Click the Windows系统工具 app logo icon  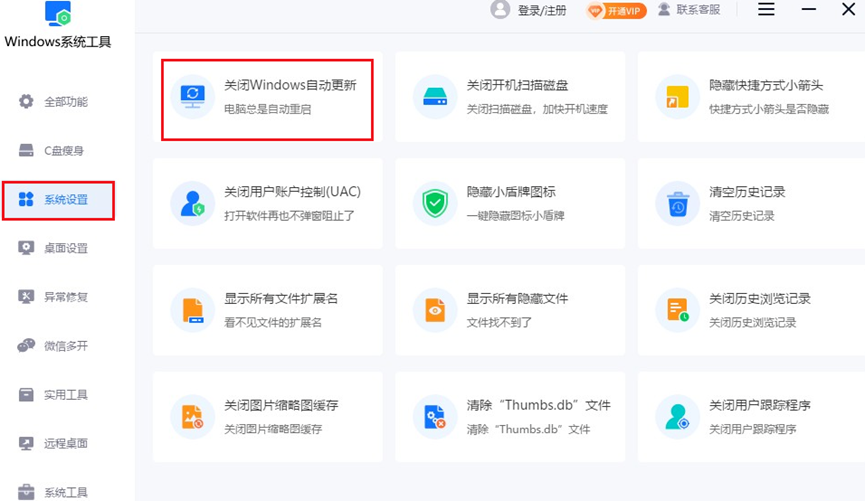58,13
